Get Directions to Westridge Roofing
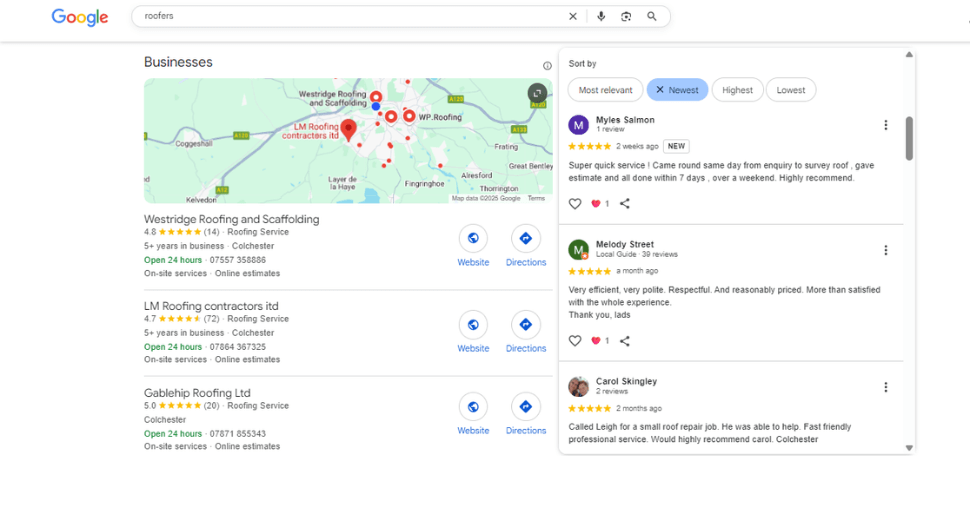The image size is (970, 517). tap(525, 239)
